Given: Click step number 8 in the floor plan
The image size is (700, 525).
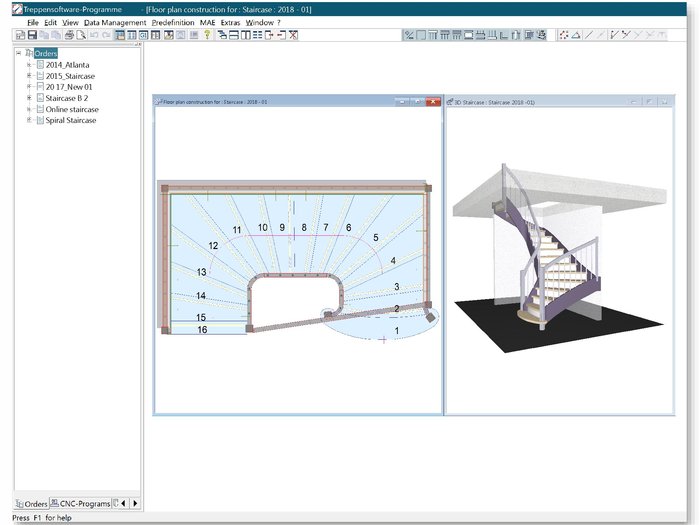Looking at the screenshot, I should point(304,228).
